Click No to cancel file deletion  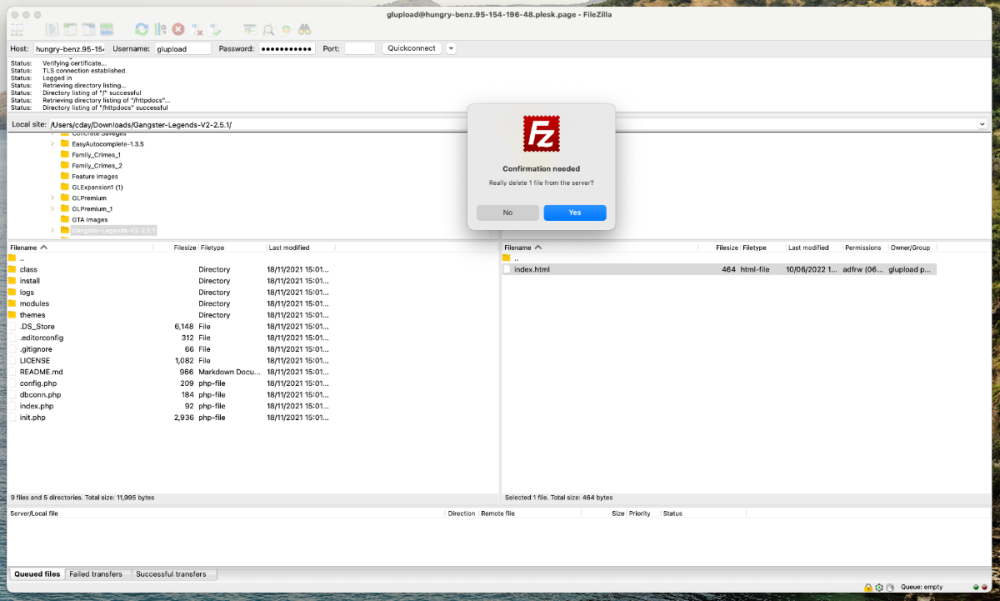click(x=508, y=213)
